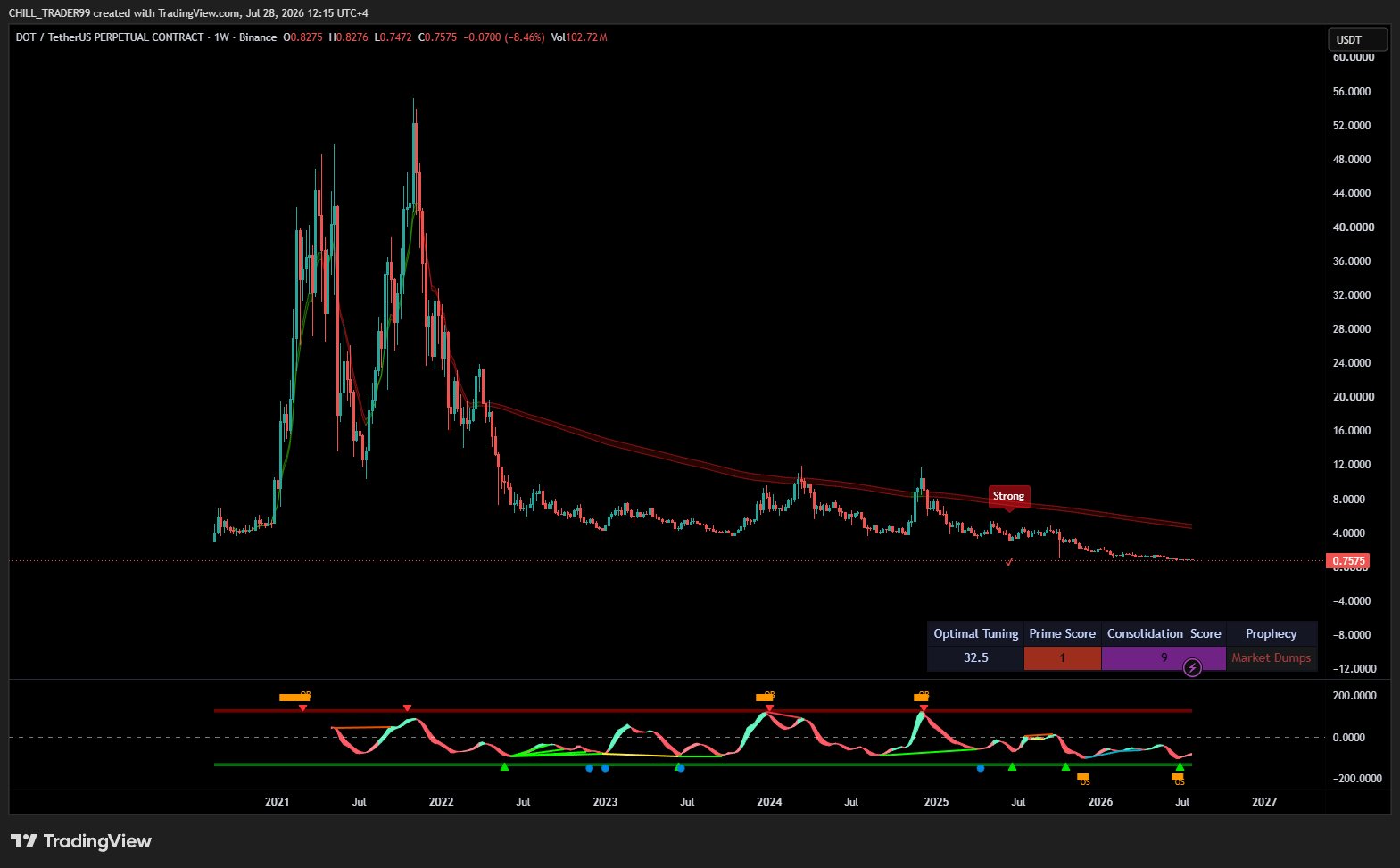The height and width of the screenshot is (868, 1400).
Task: Click the 40.0000 price axis label
Action: coord(1354,227)
